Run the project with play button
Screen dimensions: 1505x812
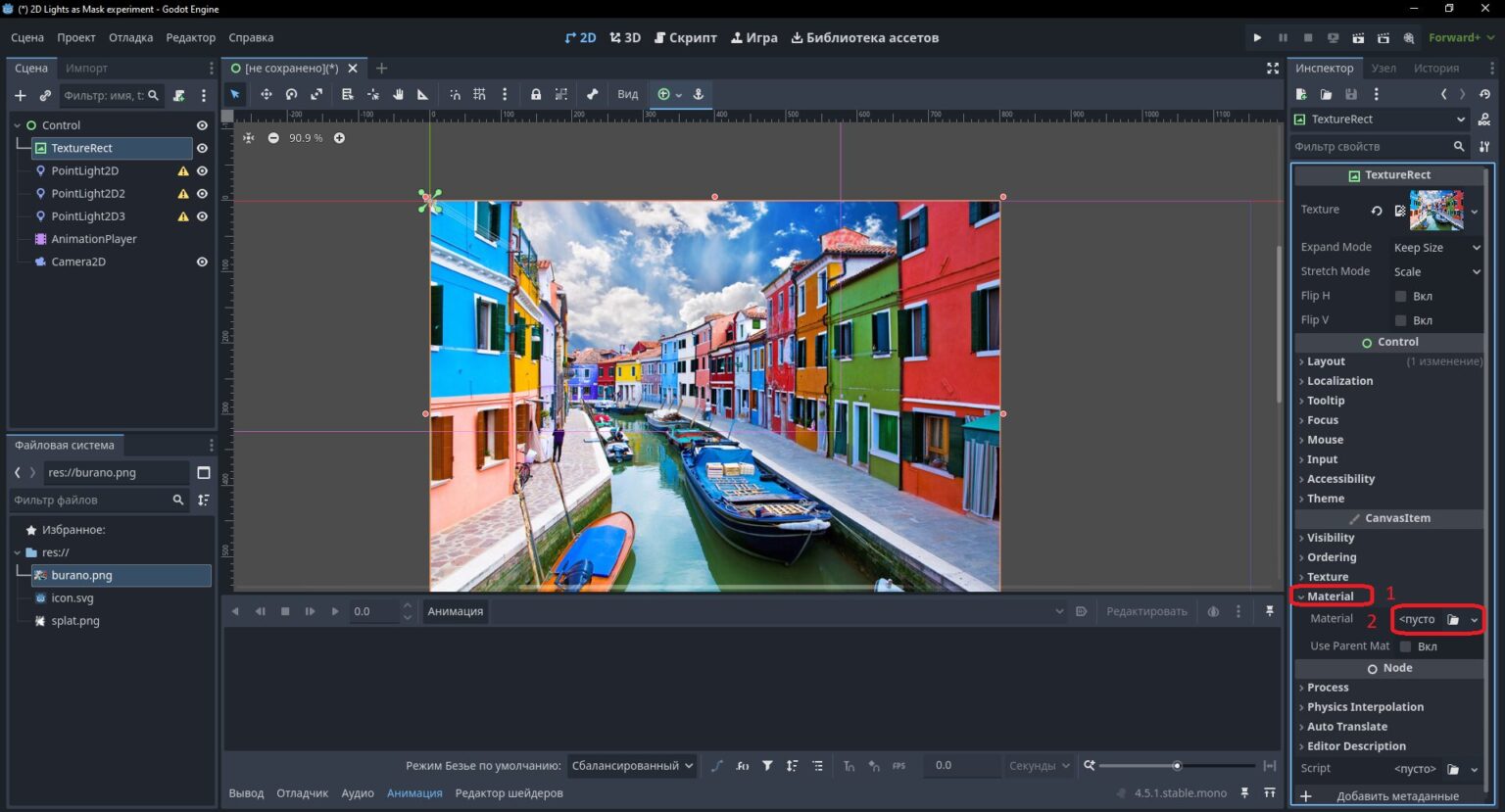click(x=1257, y=37)
